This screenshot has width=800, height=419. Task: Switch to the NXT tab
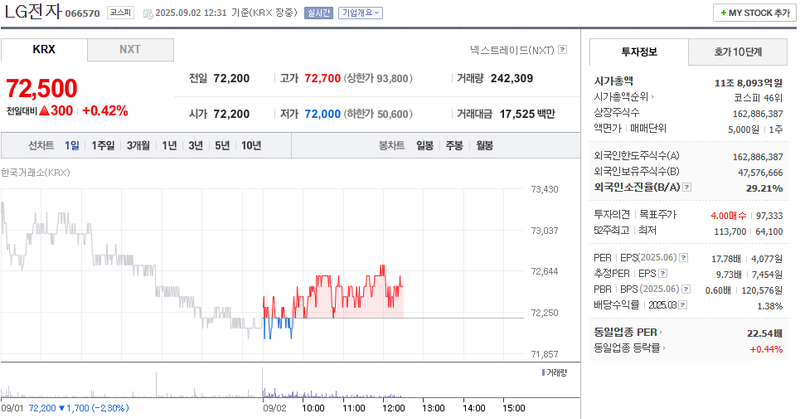click(130, 50)
